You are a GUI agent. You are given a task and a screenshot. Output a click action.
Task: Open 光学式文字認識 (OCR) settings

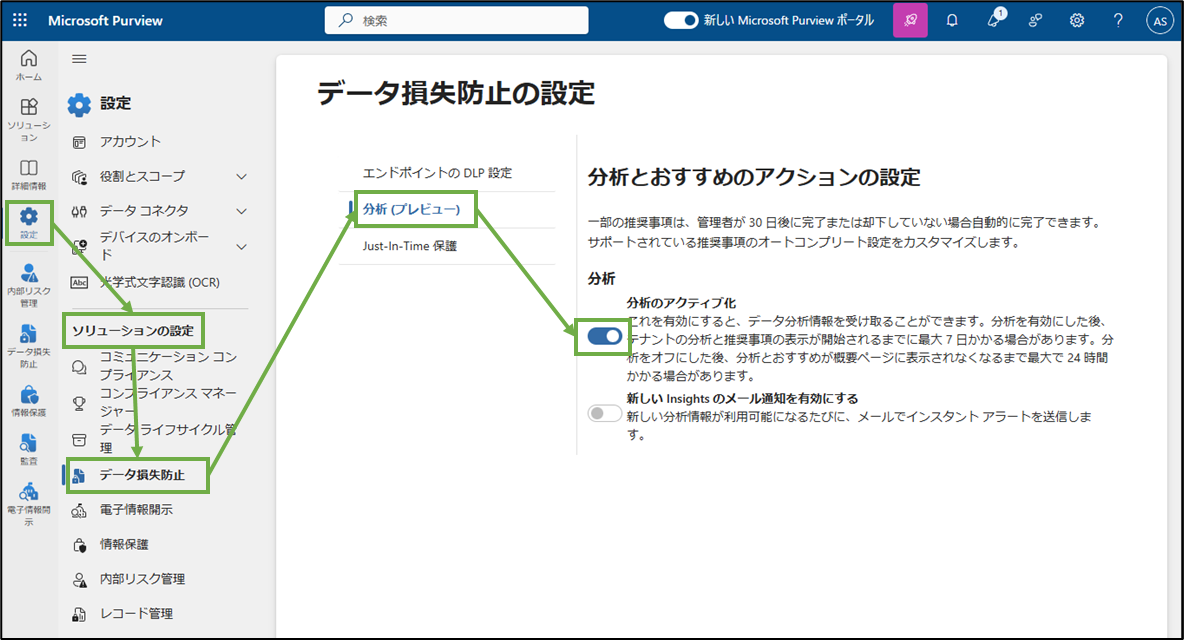pos(160,282)
